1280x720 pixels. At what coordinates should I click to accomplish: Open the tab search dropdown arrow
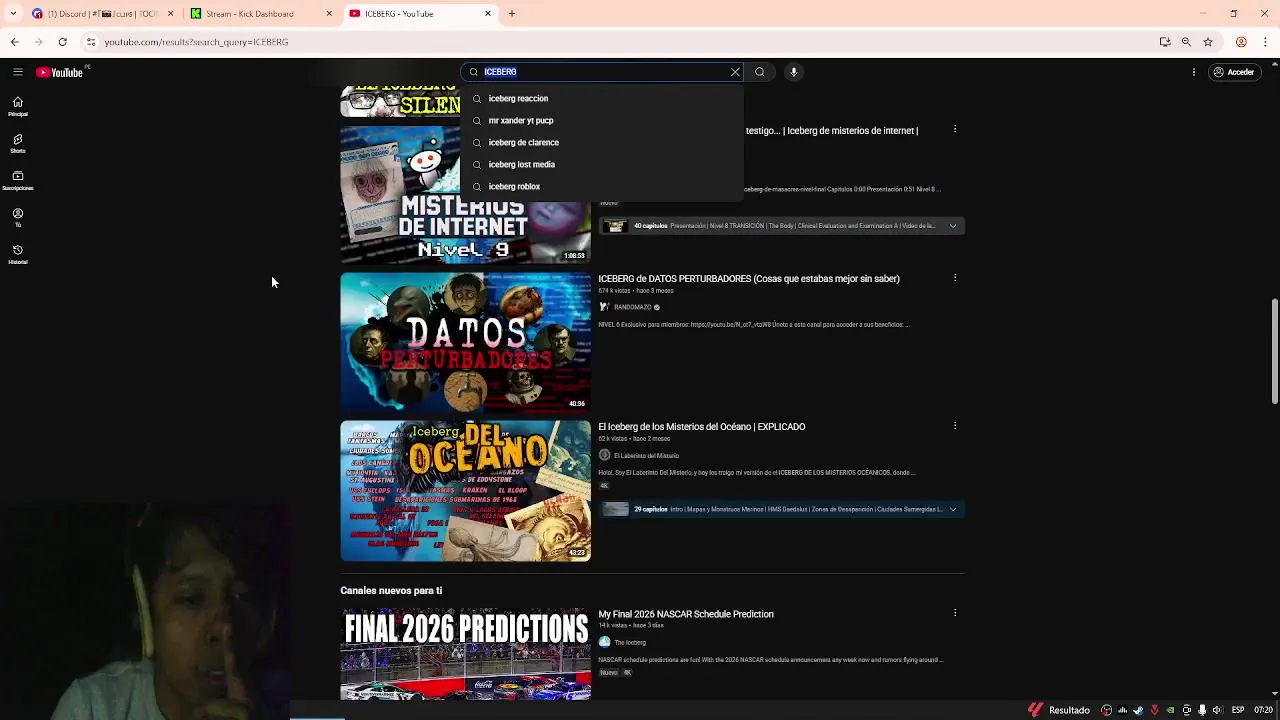13,14
